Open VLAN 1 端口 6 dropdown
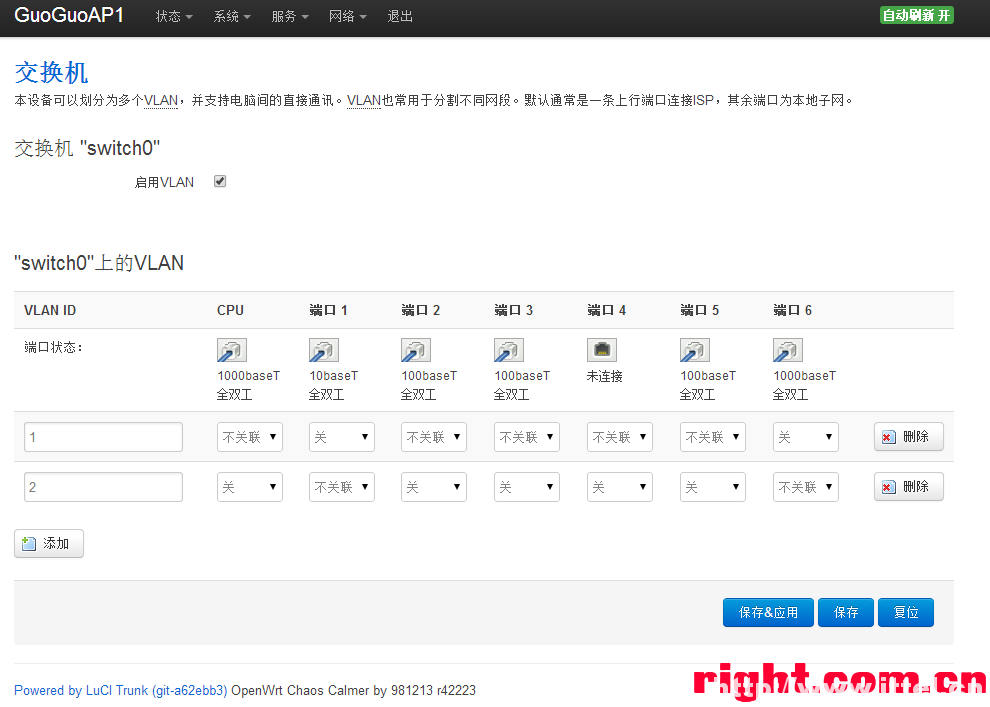990x707 pixels. pyautogui.click(x=806, y=437)
